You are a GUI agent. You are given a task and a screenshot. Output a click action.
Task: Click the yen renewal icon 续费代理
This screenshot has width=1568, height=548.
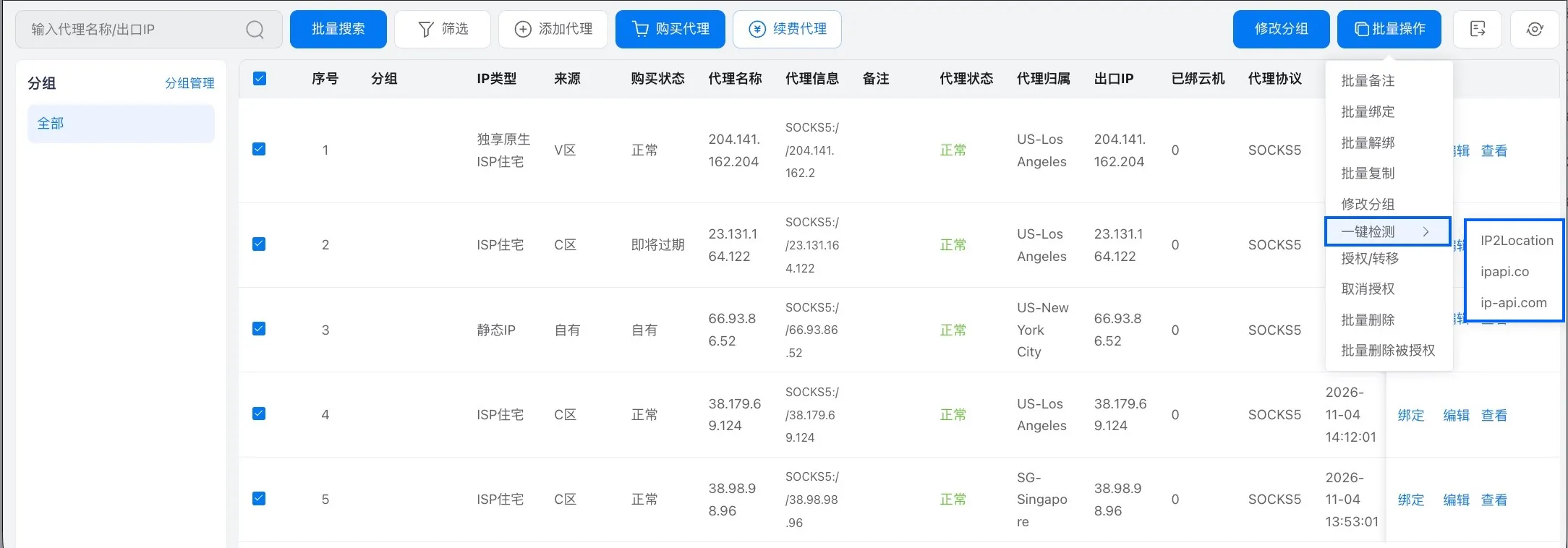[757, 29]
